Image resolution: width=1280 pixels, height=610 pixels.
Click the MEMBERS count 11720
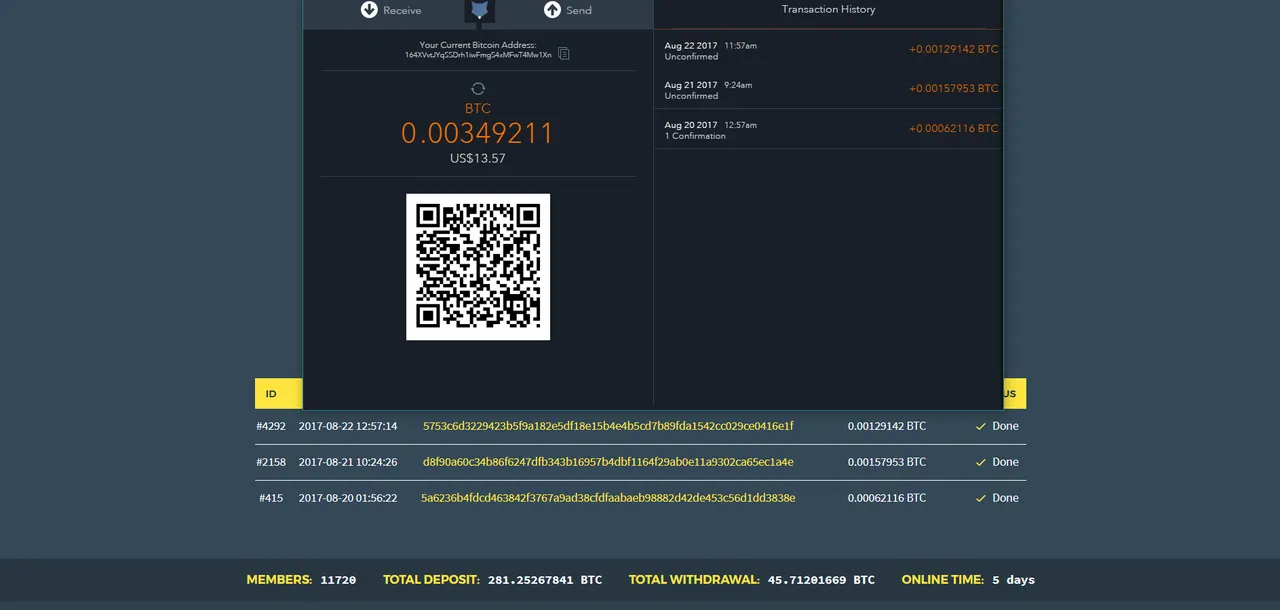click(338, 580)
